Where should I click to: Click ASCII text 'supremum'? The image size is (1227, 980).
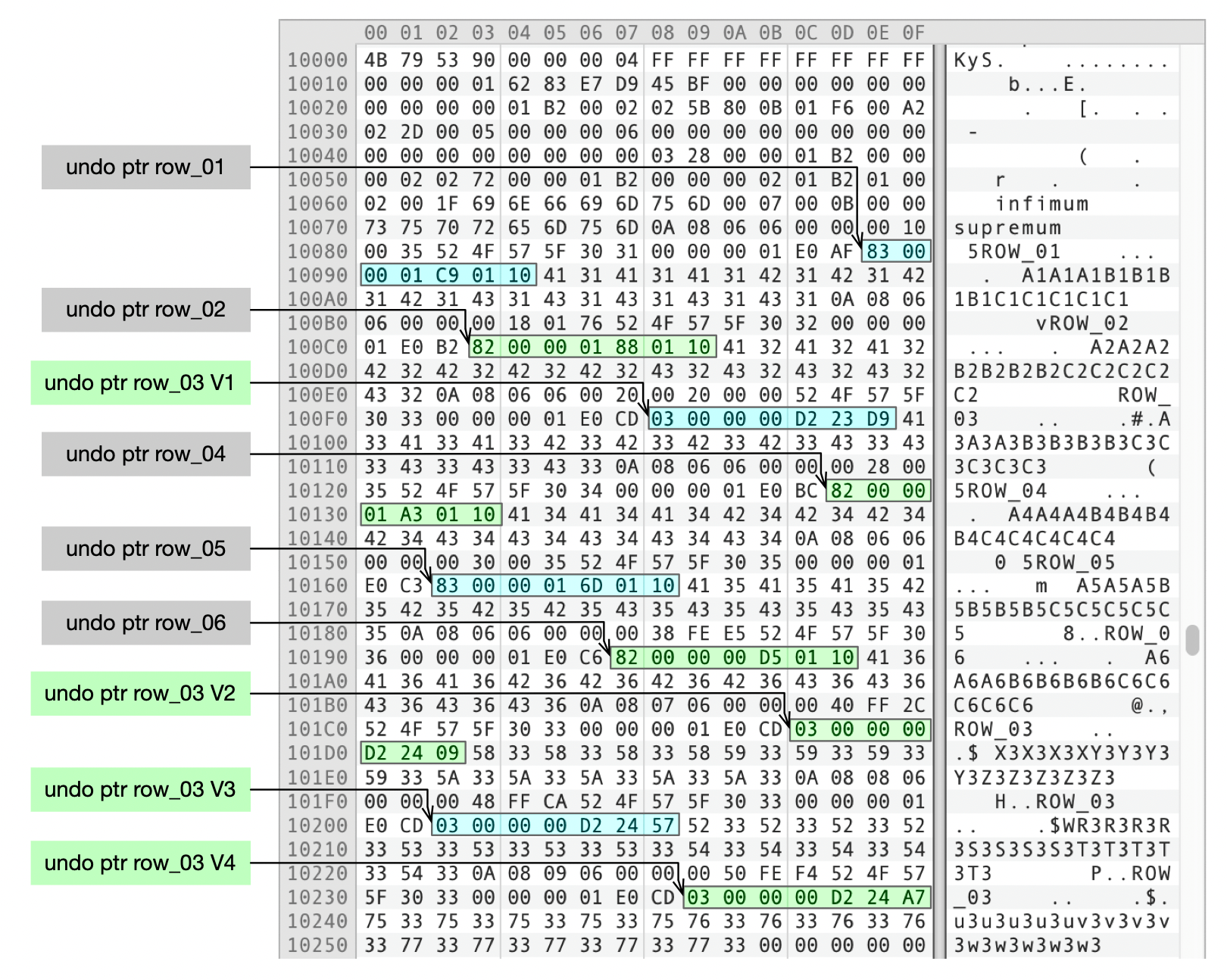(1008, 227)
